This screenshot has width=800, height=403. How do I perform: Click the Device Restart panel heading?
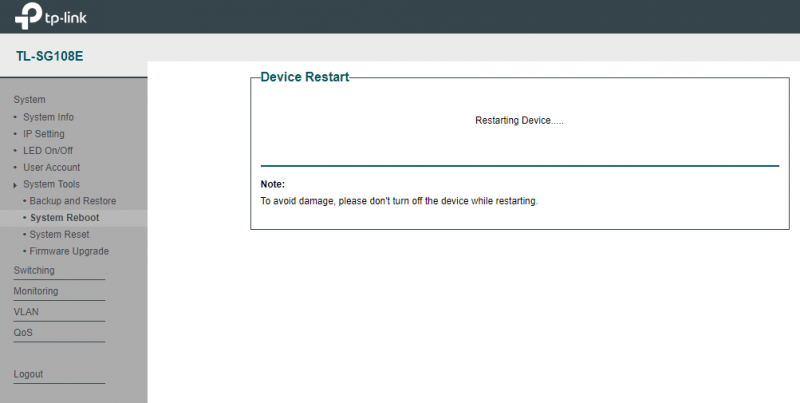coord(305,77)
